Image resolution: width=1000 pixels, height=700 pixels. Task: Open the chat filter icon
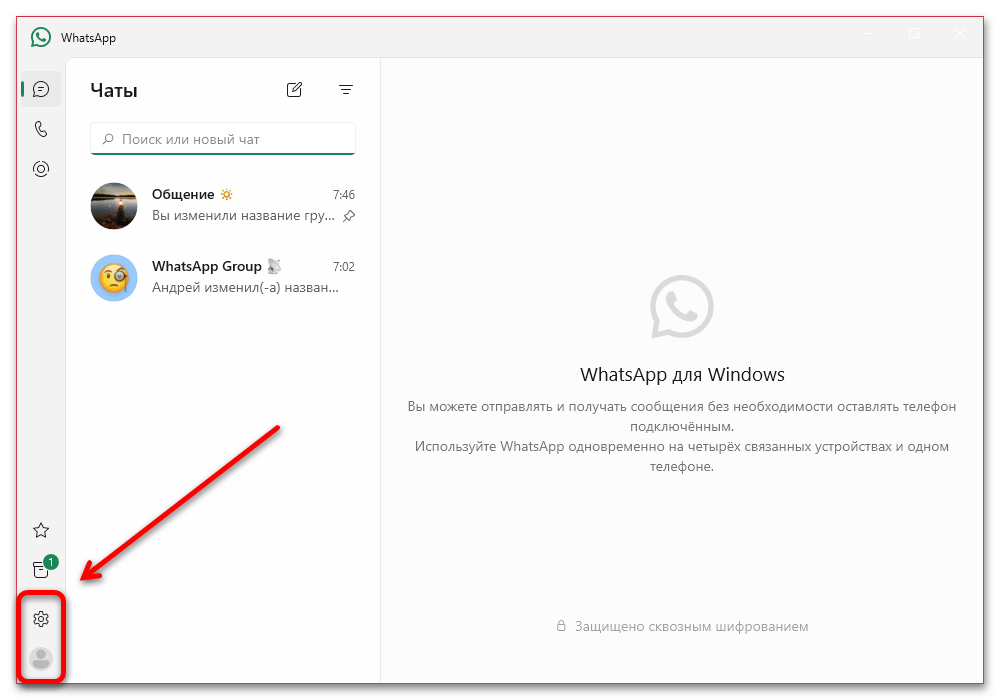click(x=346, y=90)
